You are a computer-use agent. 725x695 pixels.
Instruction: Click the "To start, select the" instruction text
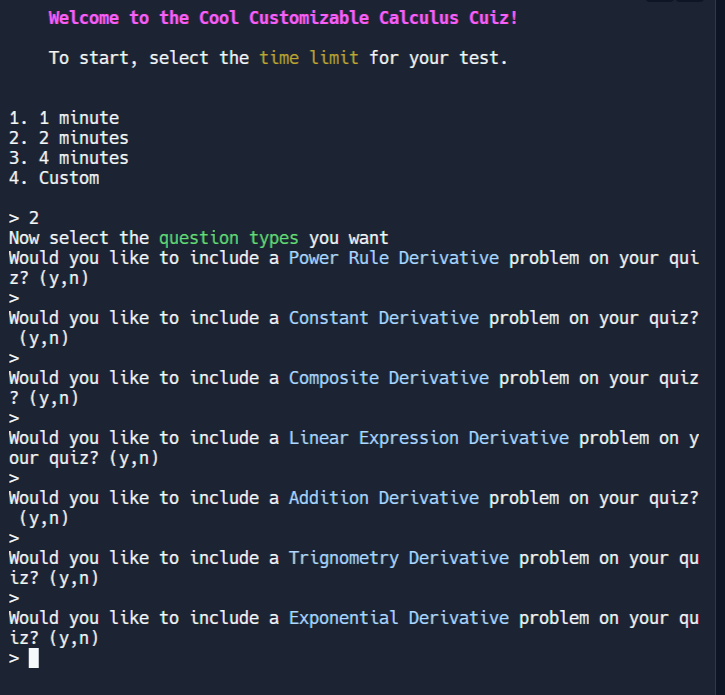click(148, 58)
